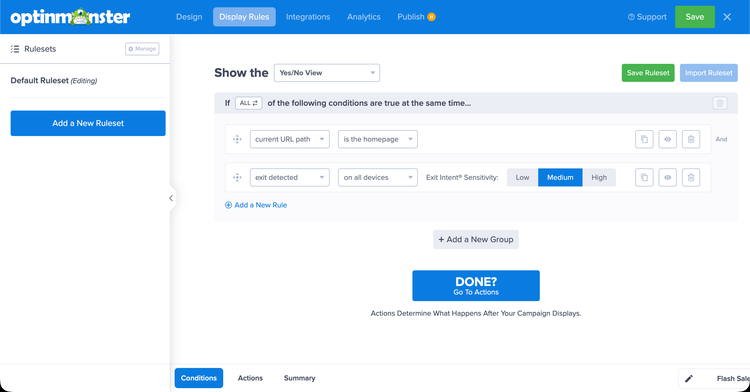Viewport: 750px width, 392px height.
Task: Open the Support link
Action: coord(647,17)
